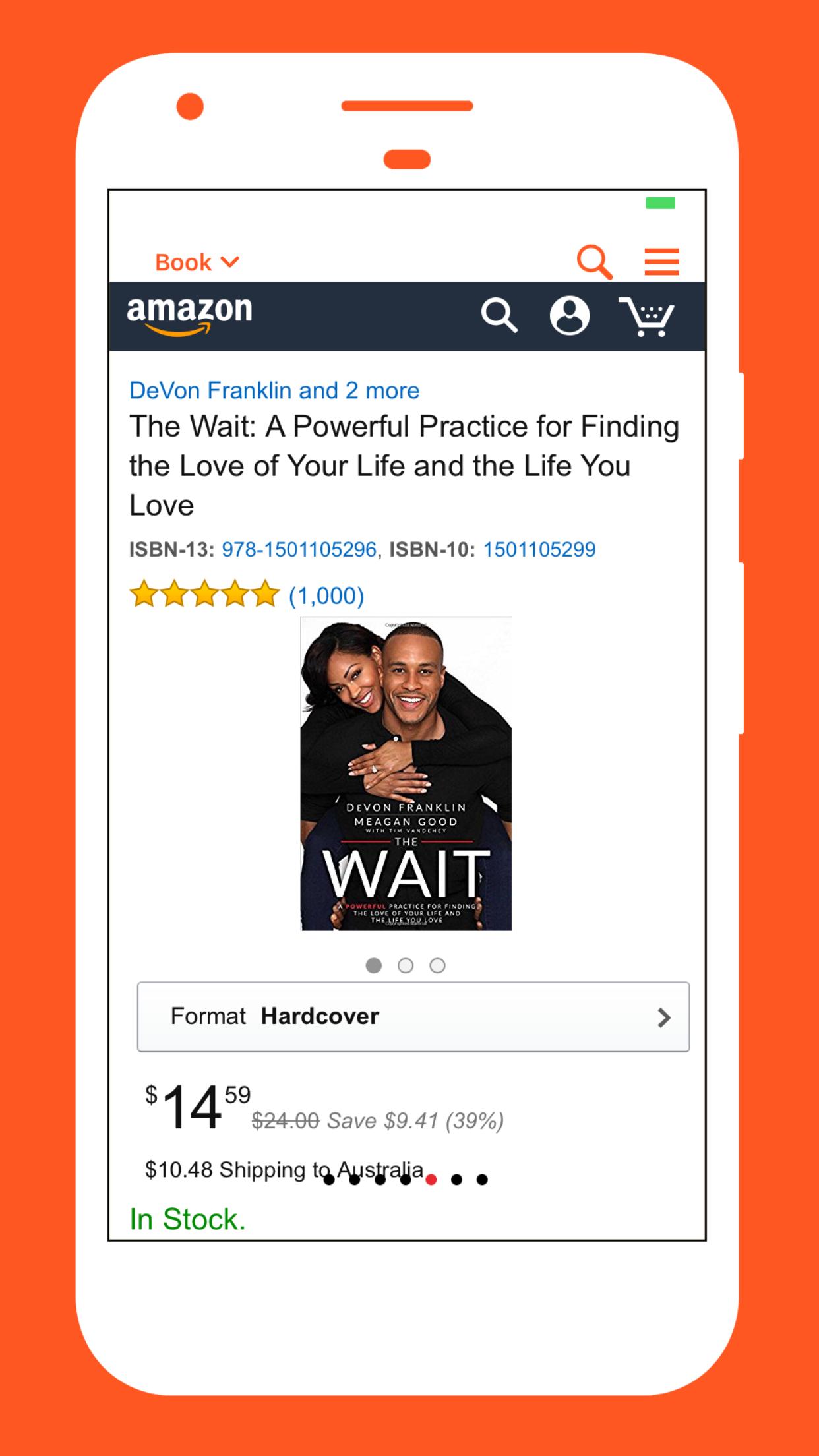The image size is (819, 1456).
Task: Tap the orange search magnifier icon
Action: [x=595, y=262]
